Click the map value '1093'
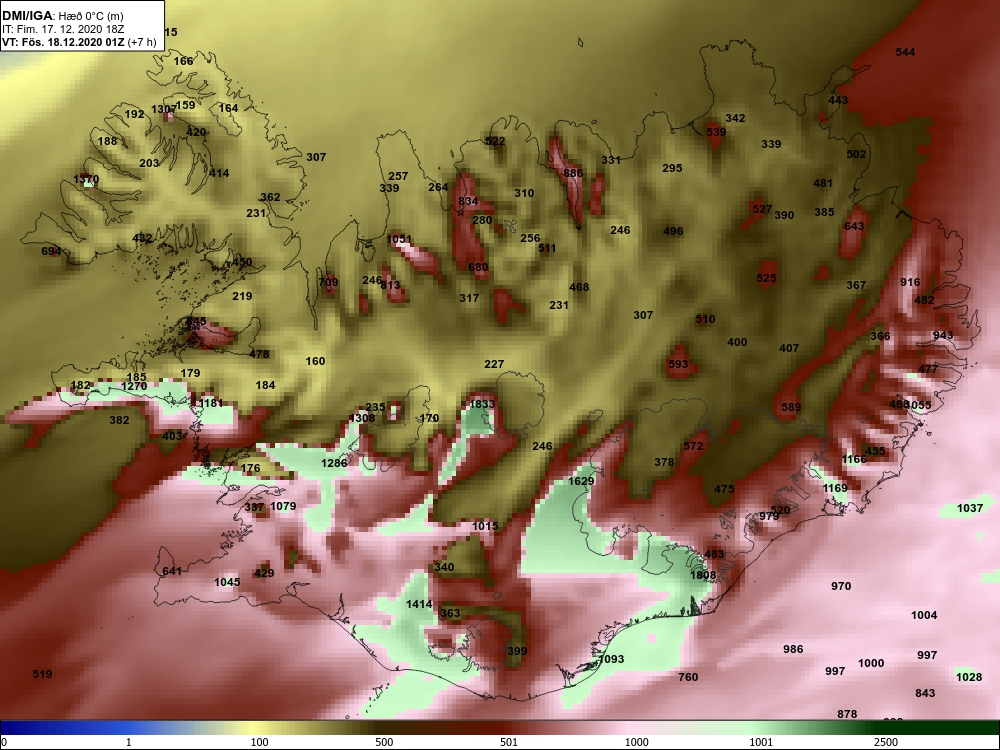The image size is (1000, 750). click(611, 659)
